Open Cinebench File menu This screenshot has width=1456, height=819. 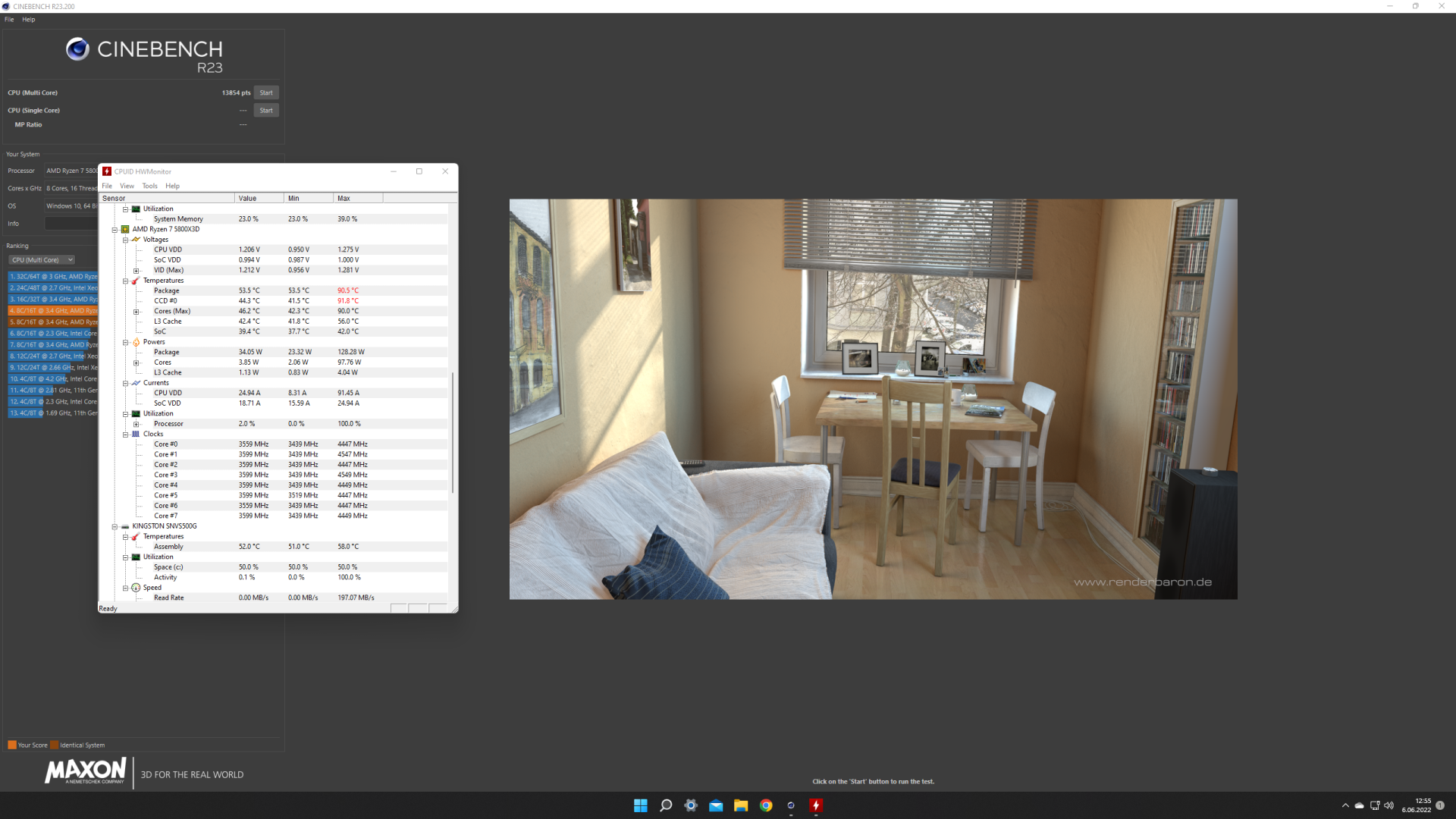point(9,20)
